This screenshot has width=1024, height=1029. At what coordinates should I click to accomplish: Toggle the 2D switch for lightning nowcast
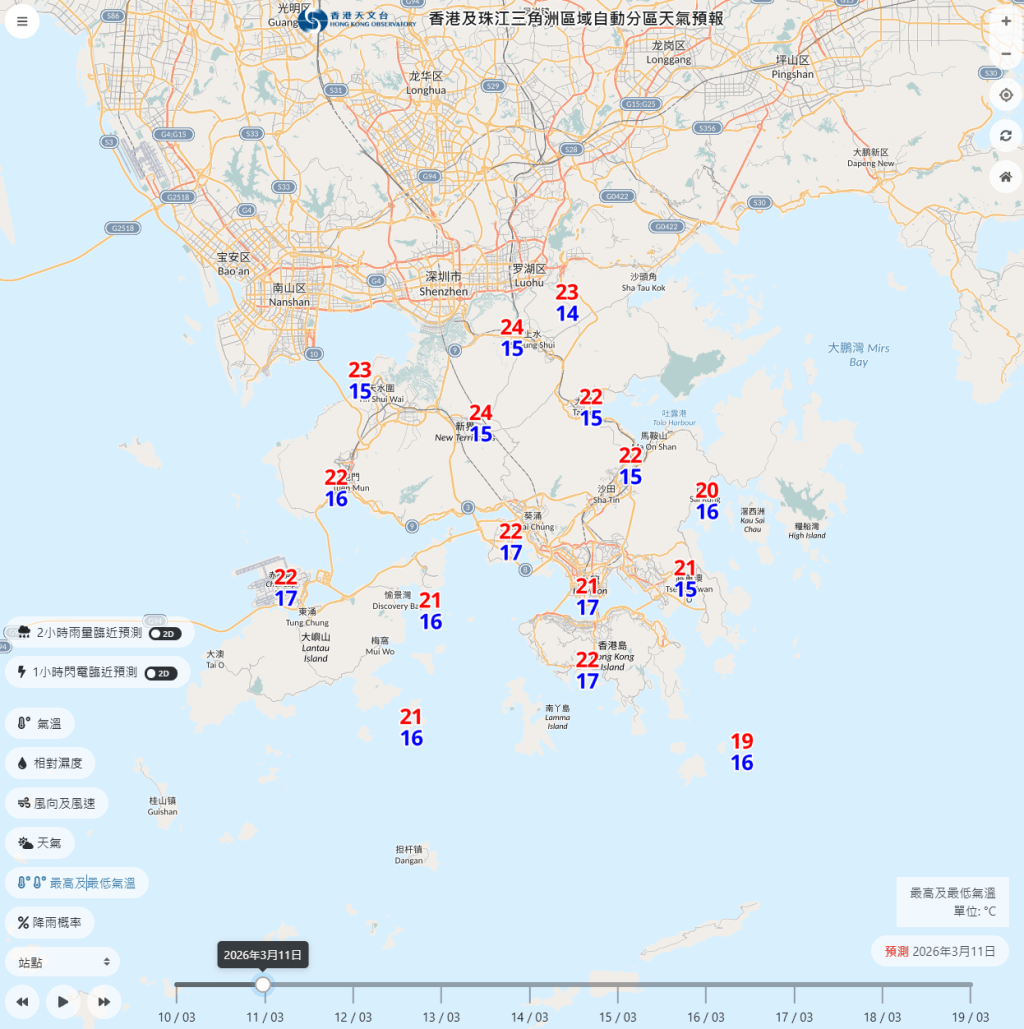[x=162, y=672]
